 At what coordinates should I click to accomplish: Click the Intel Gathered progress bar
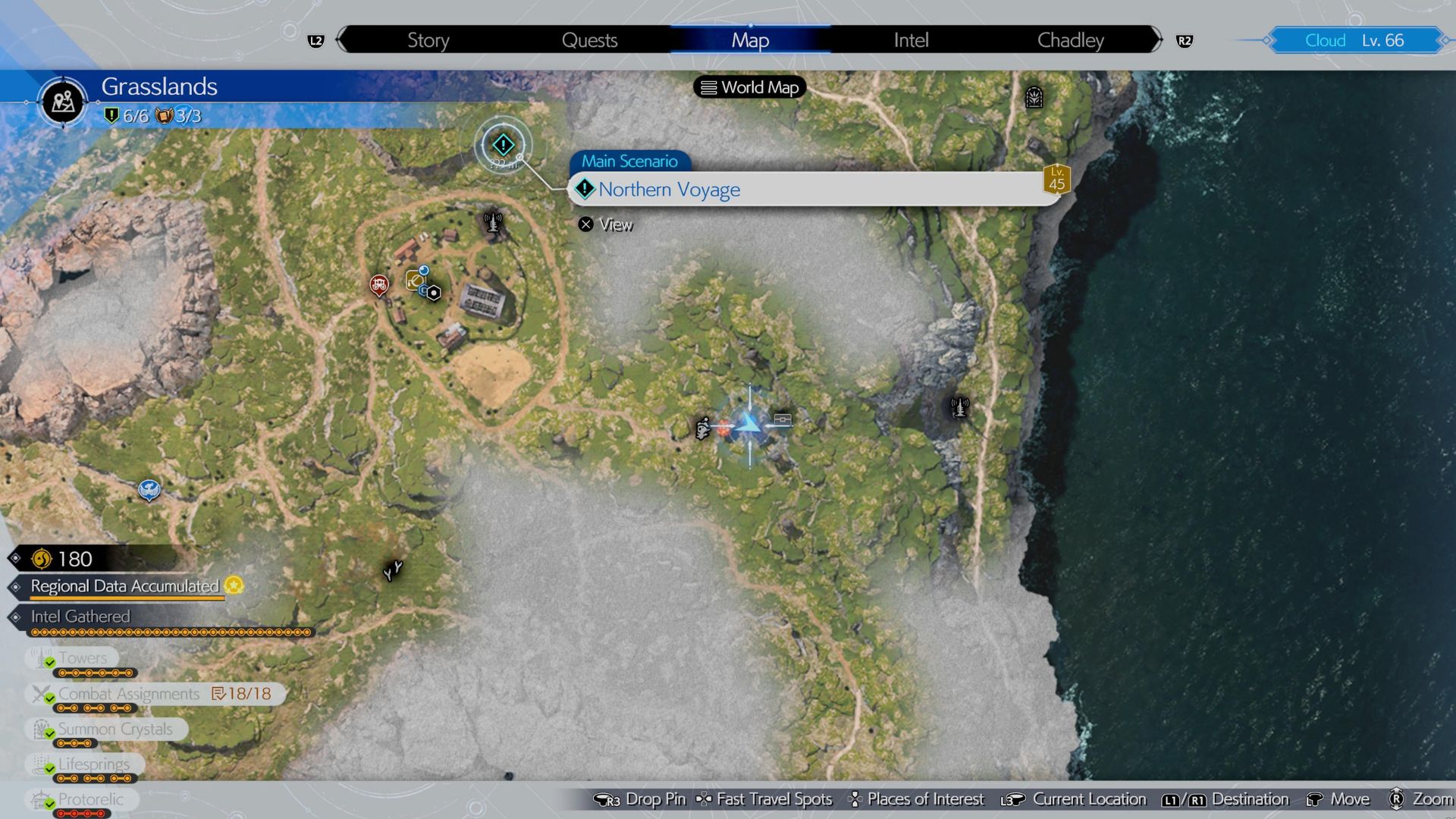click(x=171, y=632)
